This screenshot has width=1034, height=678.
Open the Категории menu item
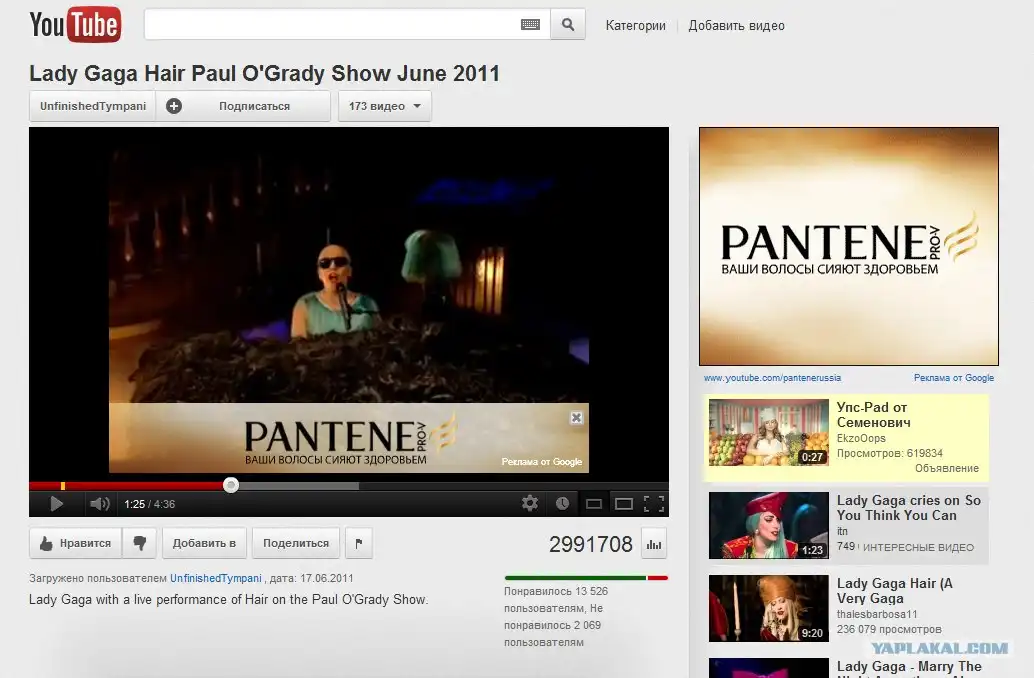point(635,26)
